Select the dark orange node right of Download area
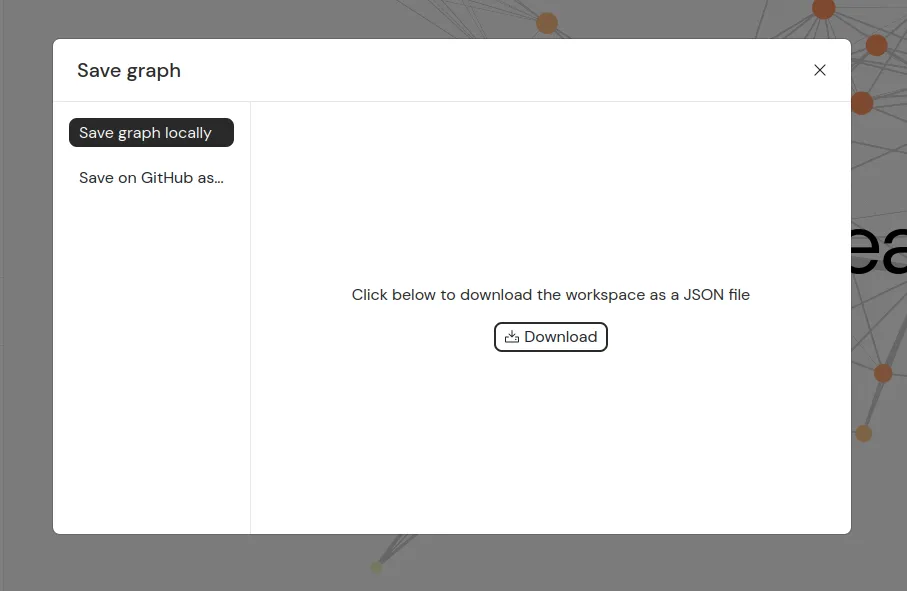 [883, 373]
